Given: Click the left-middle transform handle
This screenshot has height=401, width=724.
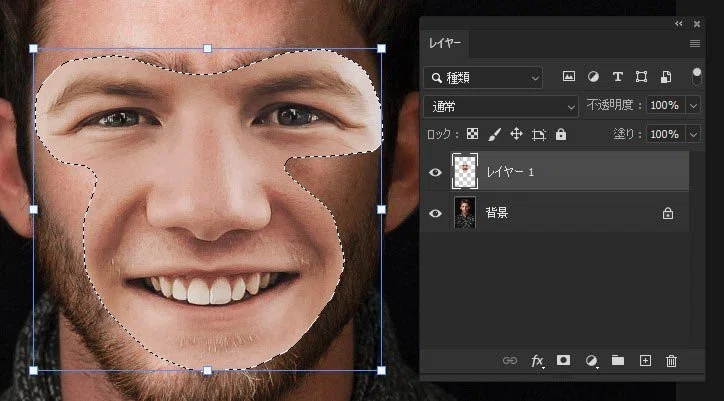Looking at the screenshot, I should (33, 210).
